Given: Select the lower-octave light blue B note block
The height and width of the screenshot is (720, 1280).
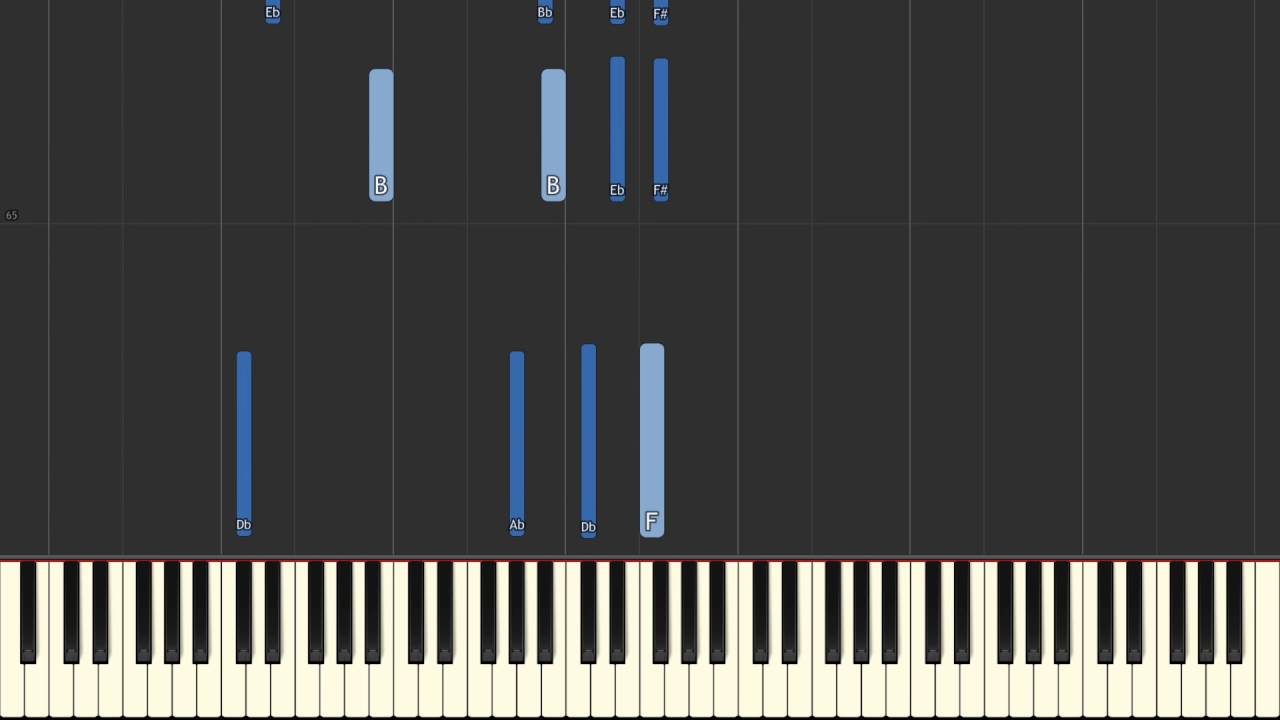Looking at the screenshot, I should (x=381, y=135).
